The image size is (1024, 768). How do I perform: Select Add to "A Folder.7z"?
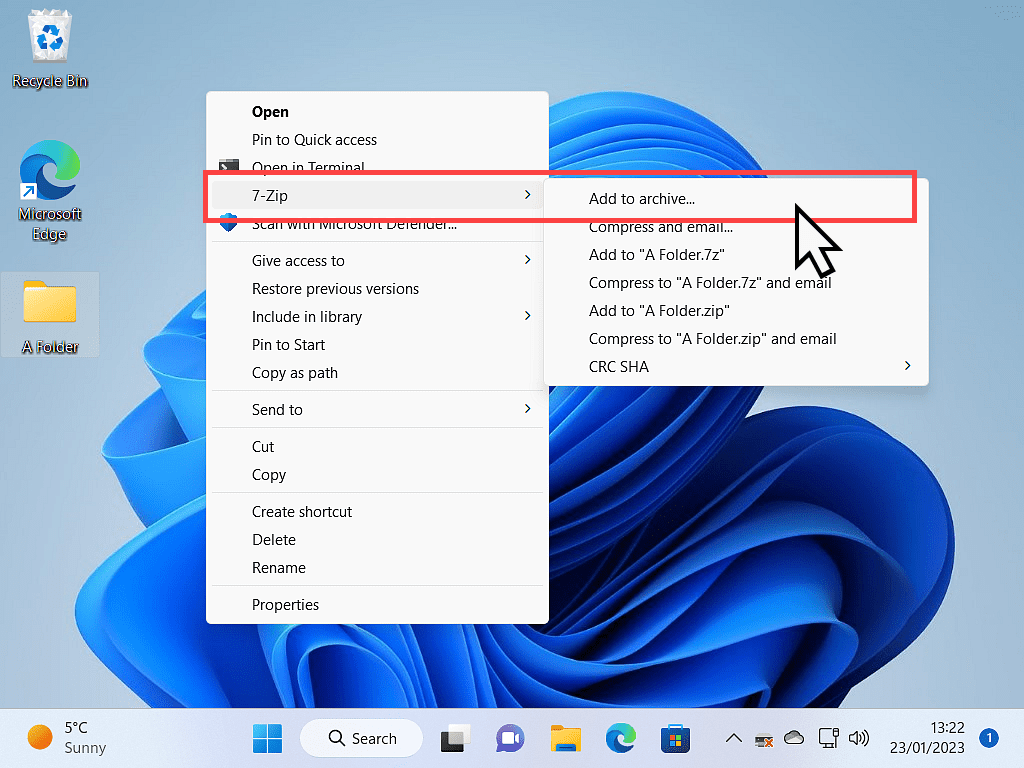736,255
